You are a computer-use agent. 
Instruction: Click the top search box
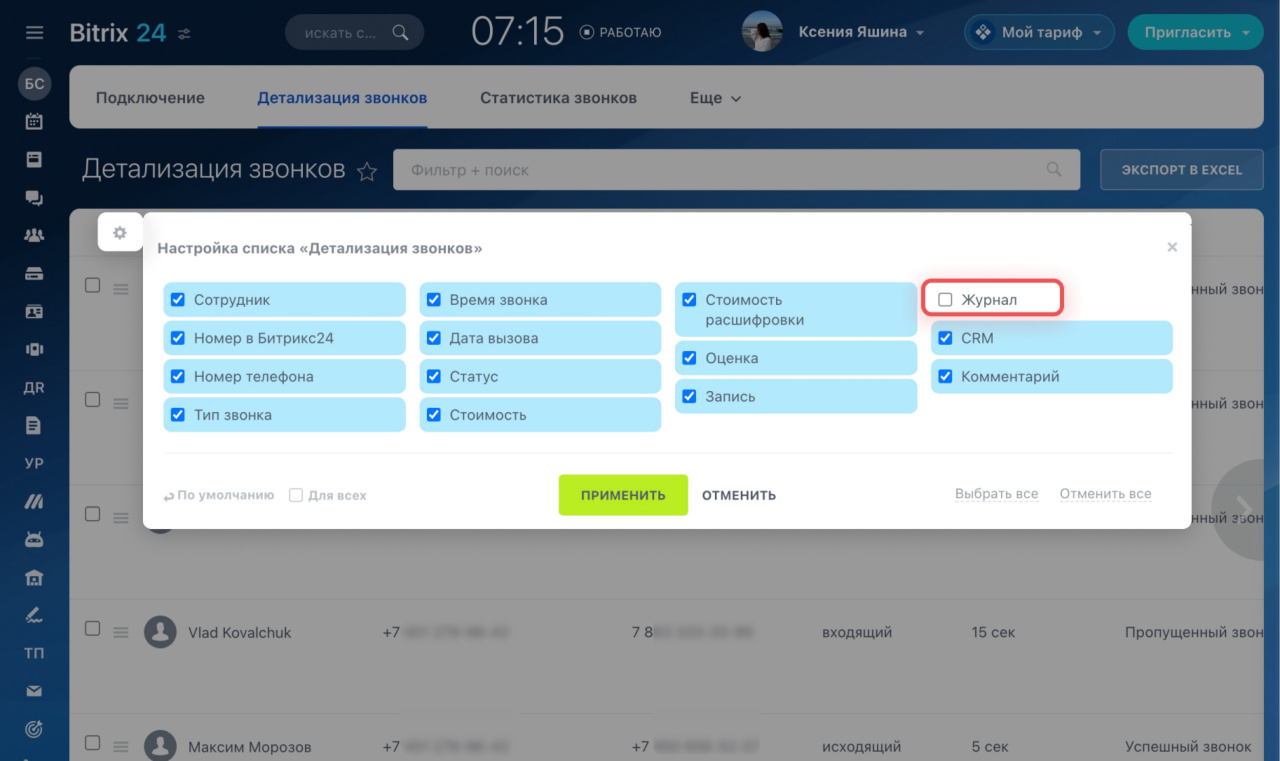pos(354,32)
